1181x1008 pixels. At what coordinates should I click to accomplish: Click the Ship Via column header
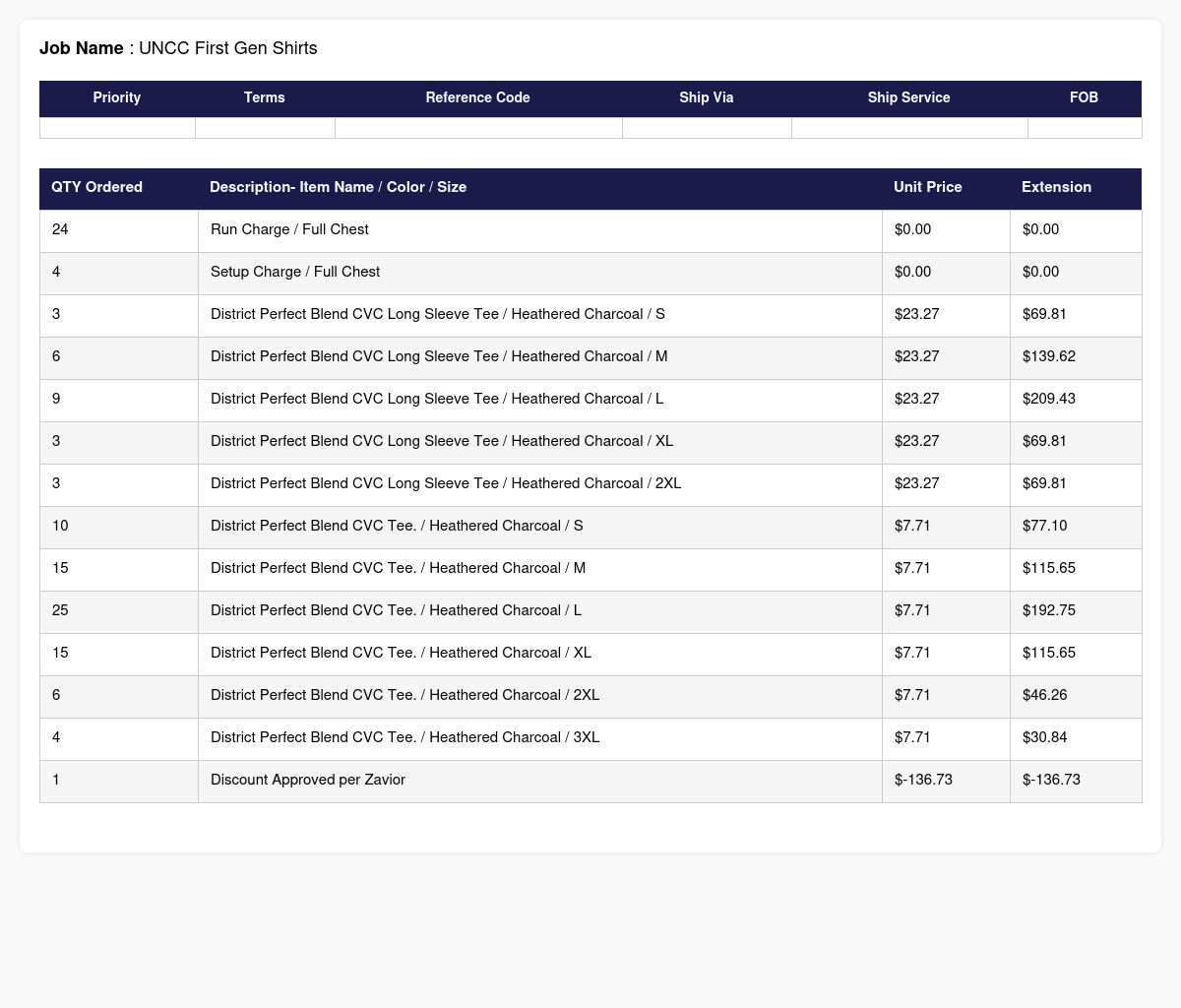pos(707,97)
